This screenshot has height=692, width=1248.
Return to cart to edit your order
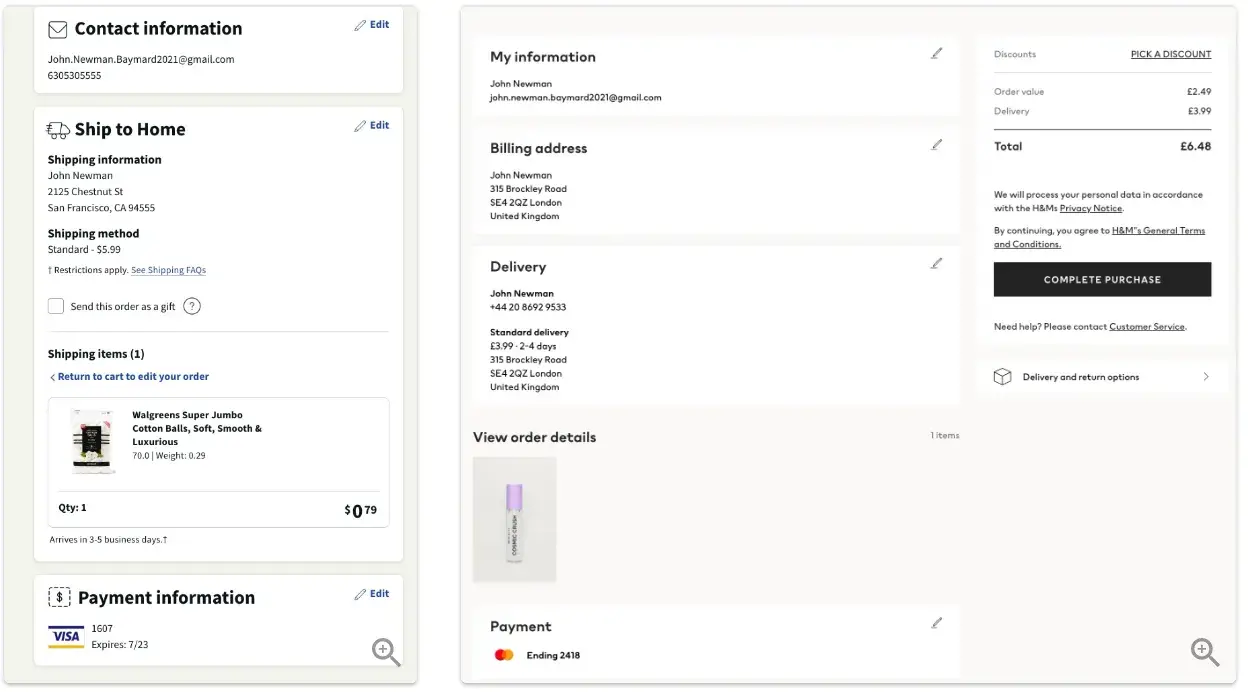pyautogui.click(x=132, y=377)
